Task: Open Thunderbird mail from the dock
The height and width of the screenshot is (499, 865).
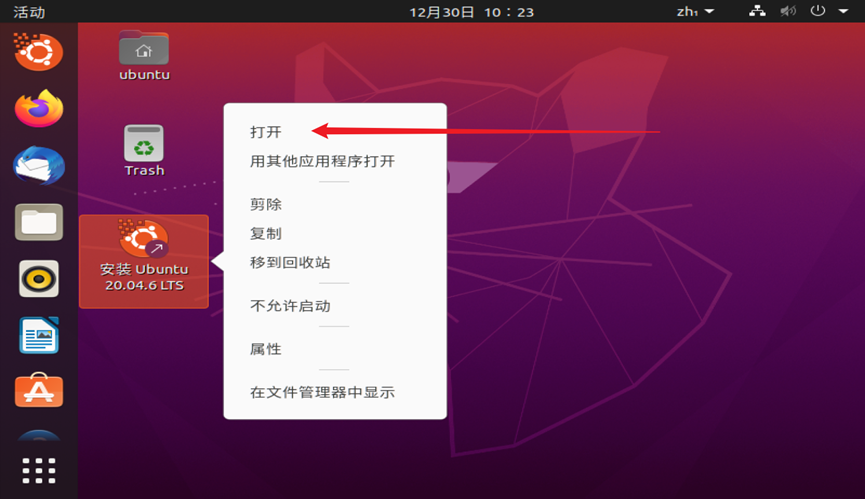Action: tap(39, 165)
